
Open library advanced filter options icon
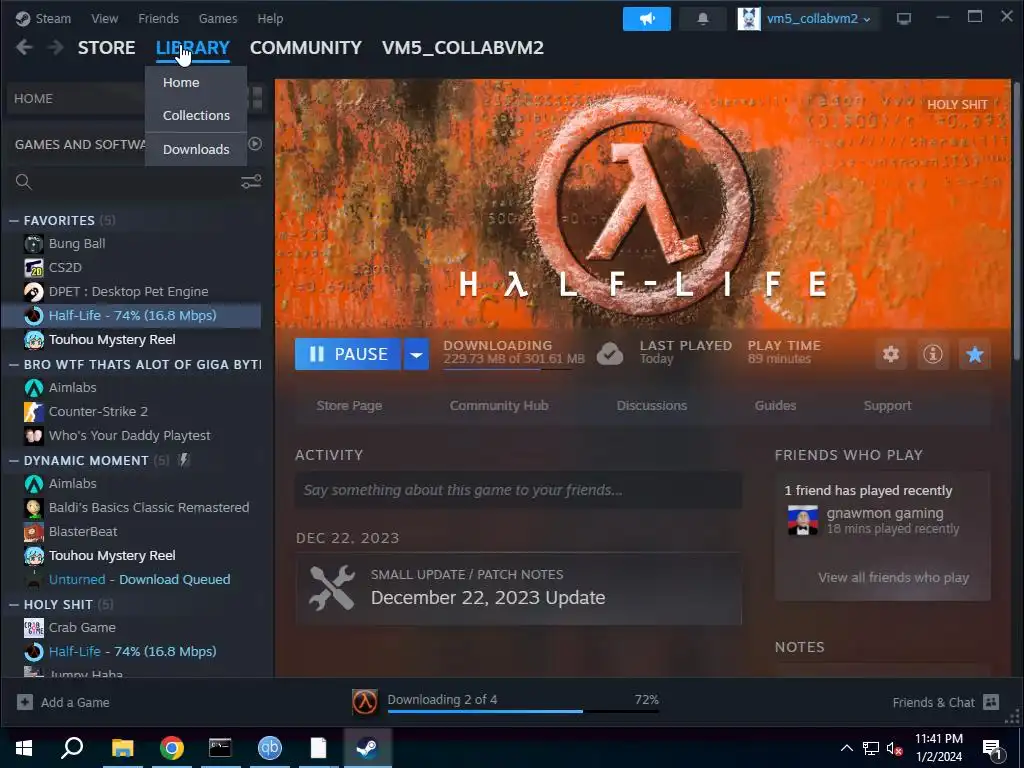(251, 182)
